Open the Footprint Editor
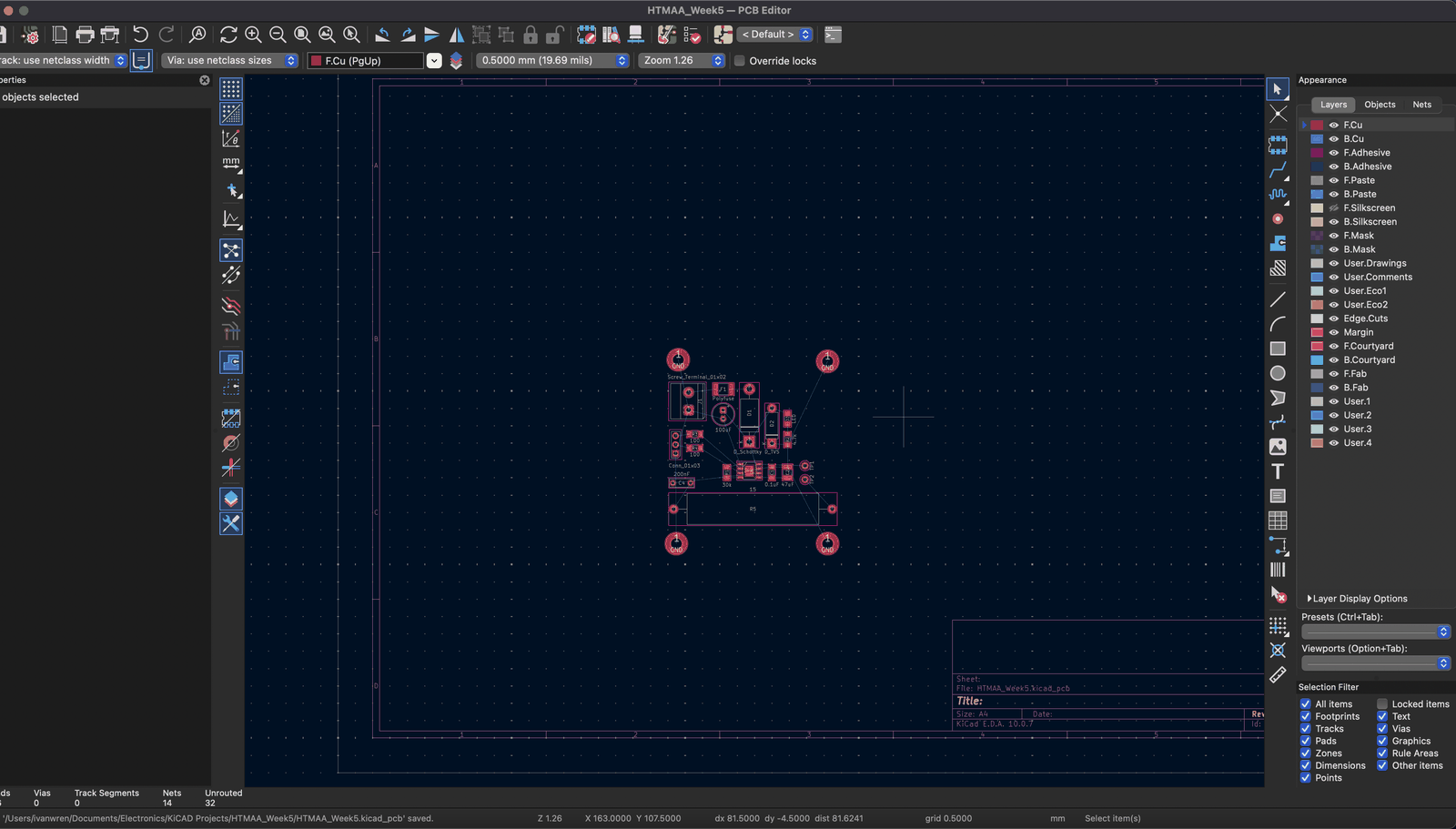The width and height of the screenshot is (1456, 829). point(587,35)
